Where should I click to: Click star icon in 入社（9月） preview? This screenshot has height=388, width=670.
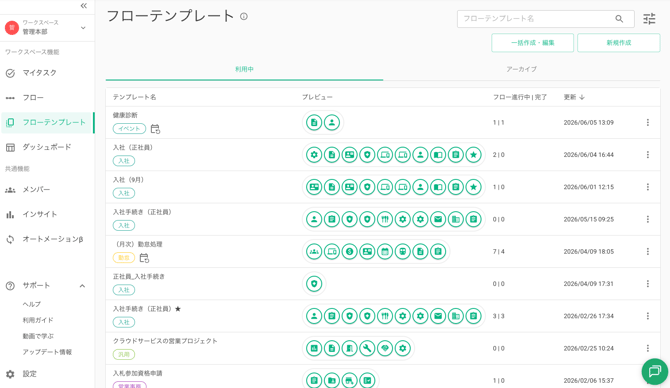[473, 187]
